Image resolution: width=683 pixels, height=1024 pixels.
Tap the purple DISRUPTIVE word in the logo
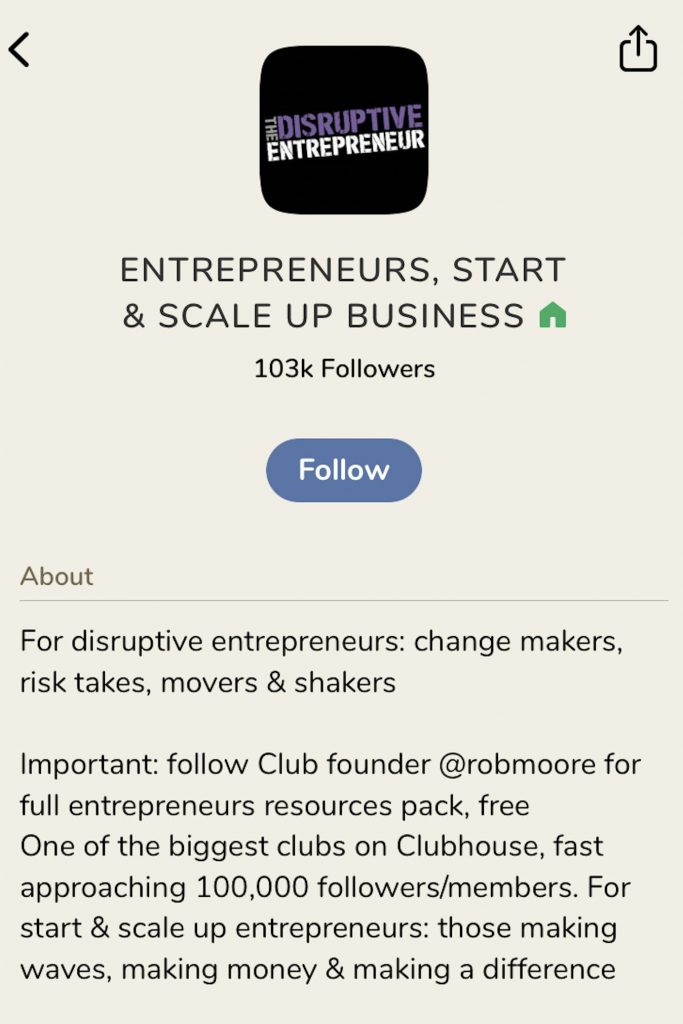coord(350,119)
